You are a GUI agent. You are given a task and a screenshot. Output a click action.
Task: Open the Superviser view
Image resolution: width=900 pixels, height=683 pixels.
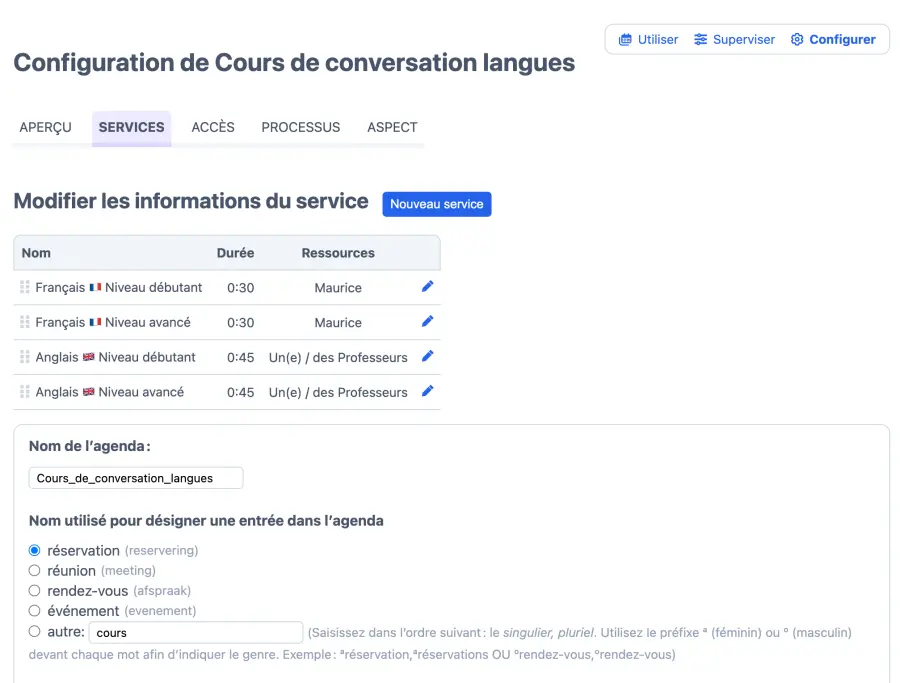click(735, 40)
